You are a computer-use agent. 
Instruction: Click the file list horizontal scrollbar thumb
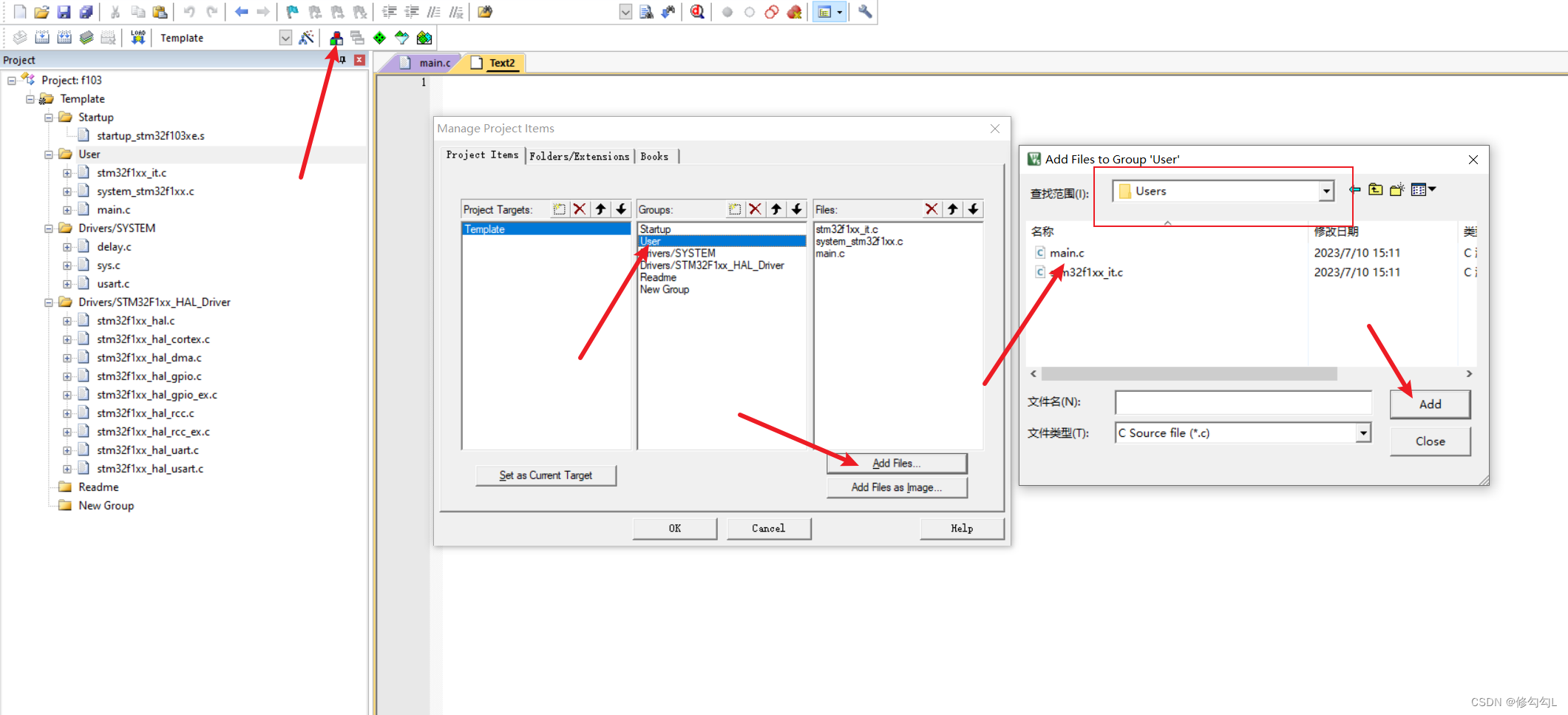[1189, 374]
